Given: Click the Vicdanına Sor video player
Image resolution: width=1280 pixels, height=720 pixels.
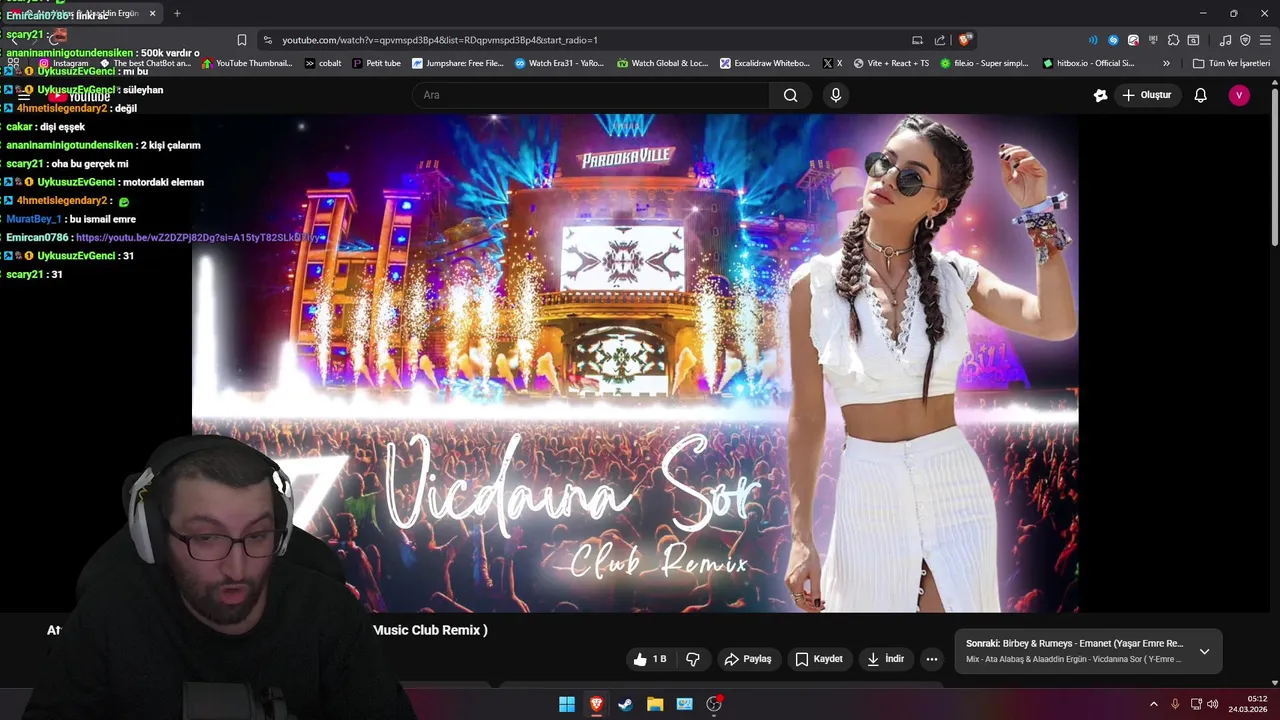Looking at the screenshot, I should pos(635,362).
